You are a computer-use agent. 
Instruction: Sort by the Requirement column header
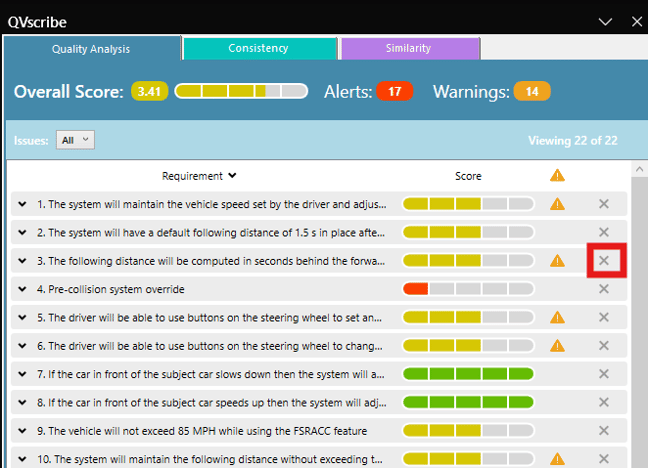[x=199, y=176]
